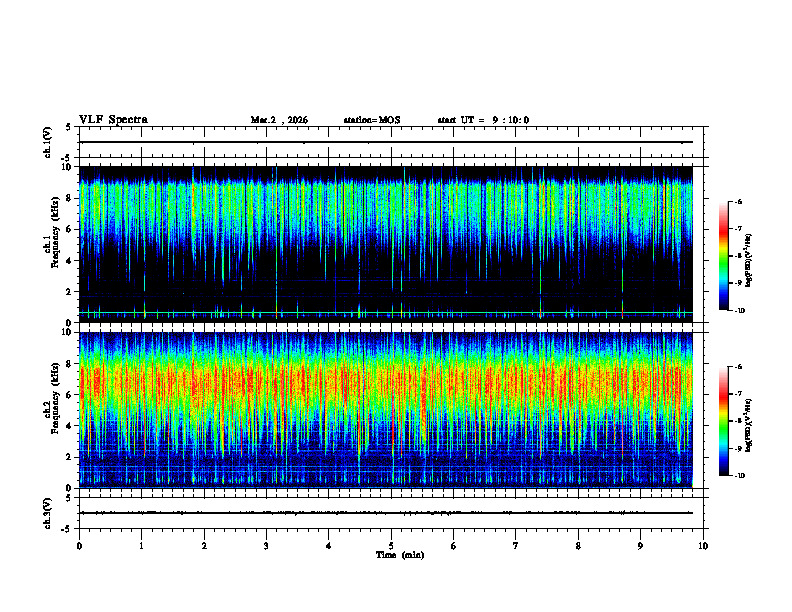The height and width of the screenshot is (612, 792).
Task: Click the "ch.1(V)" axis label
Action: click(x=48, y=142)
